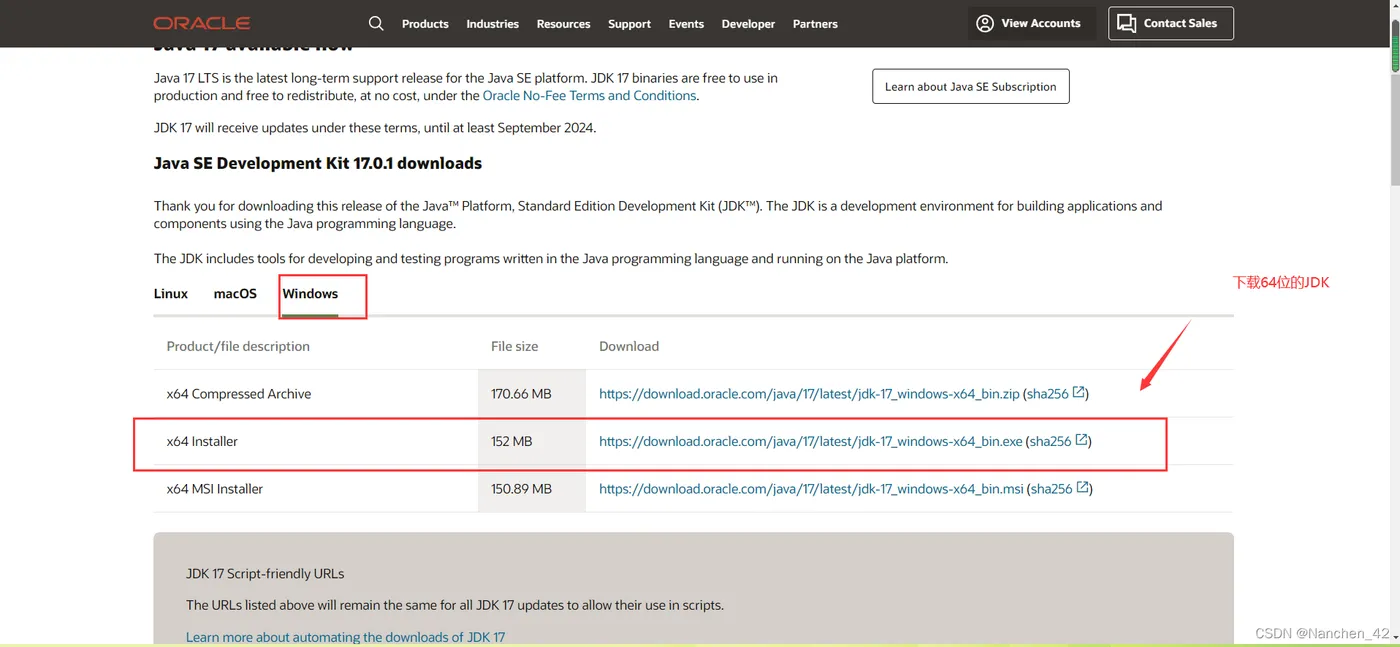This screenshot has width=1400, height=647.
Task: Open the Support menu
Action: (x=629, y=24)
